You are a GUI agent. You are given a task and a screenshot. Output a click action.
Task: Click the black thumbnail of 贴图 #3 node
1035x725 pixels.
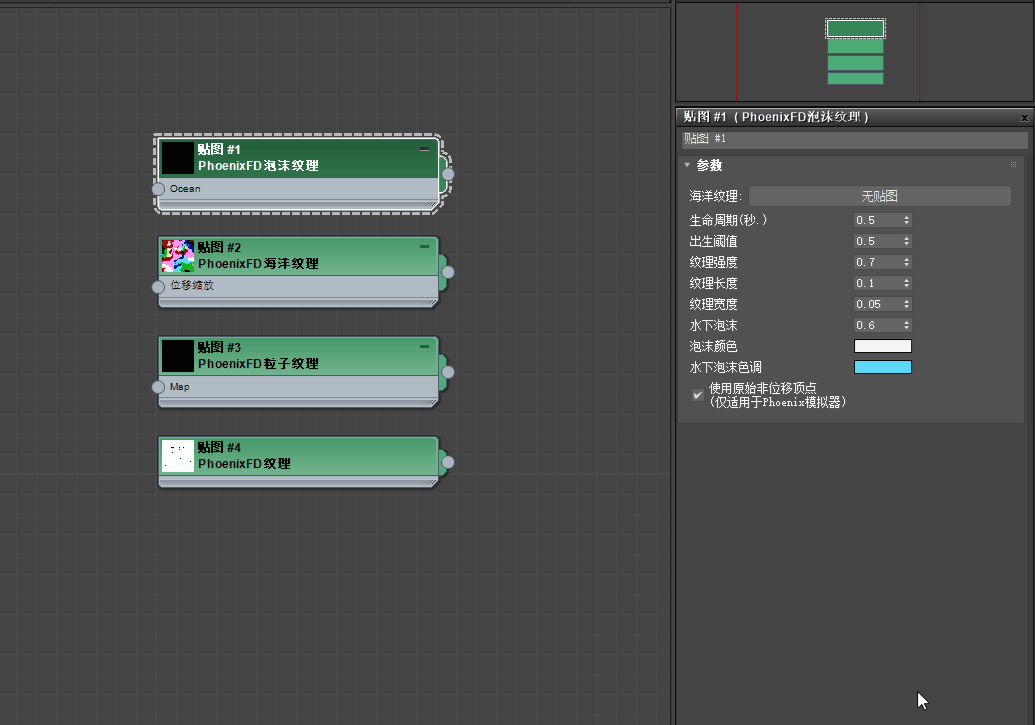click(178, 356)
